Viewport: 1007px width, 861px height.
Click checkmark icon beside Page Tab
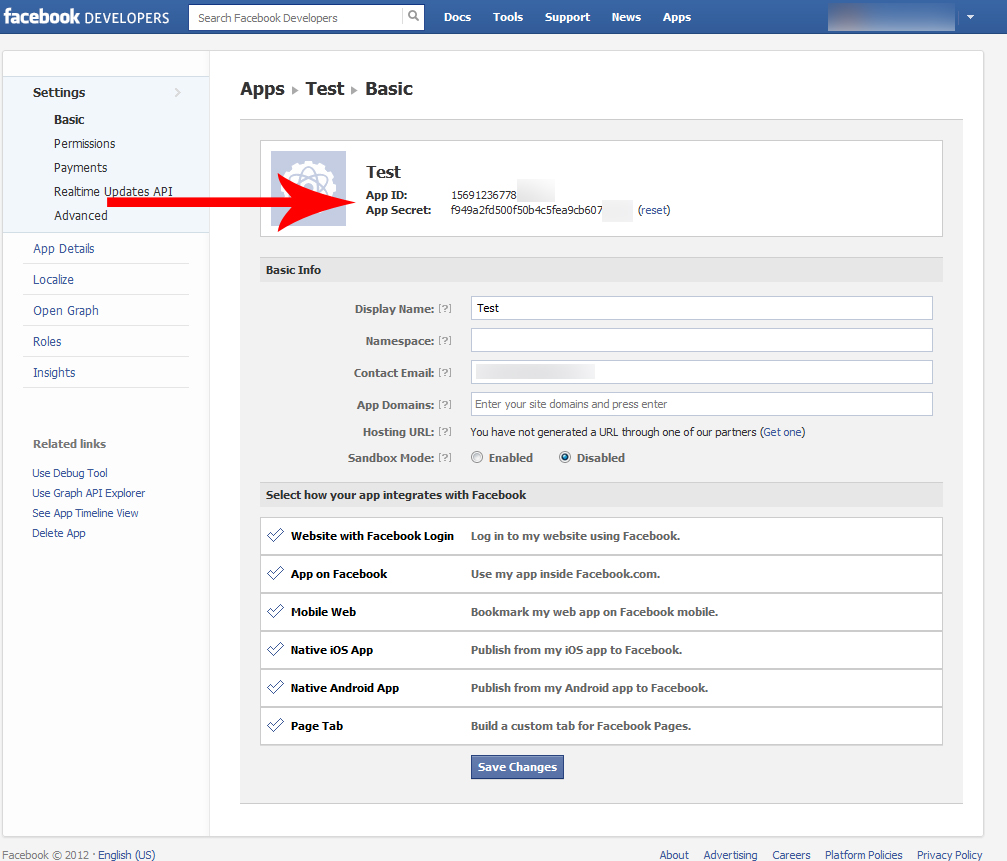tap(276, 726)
